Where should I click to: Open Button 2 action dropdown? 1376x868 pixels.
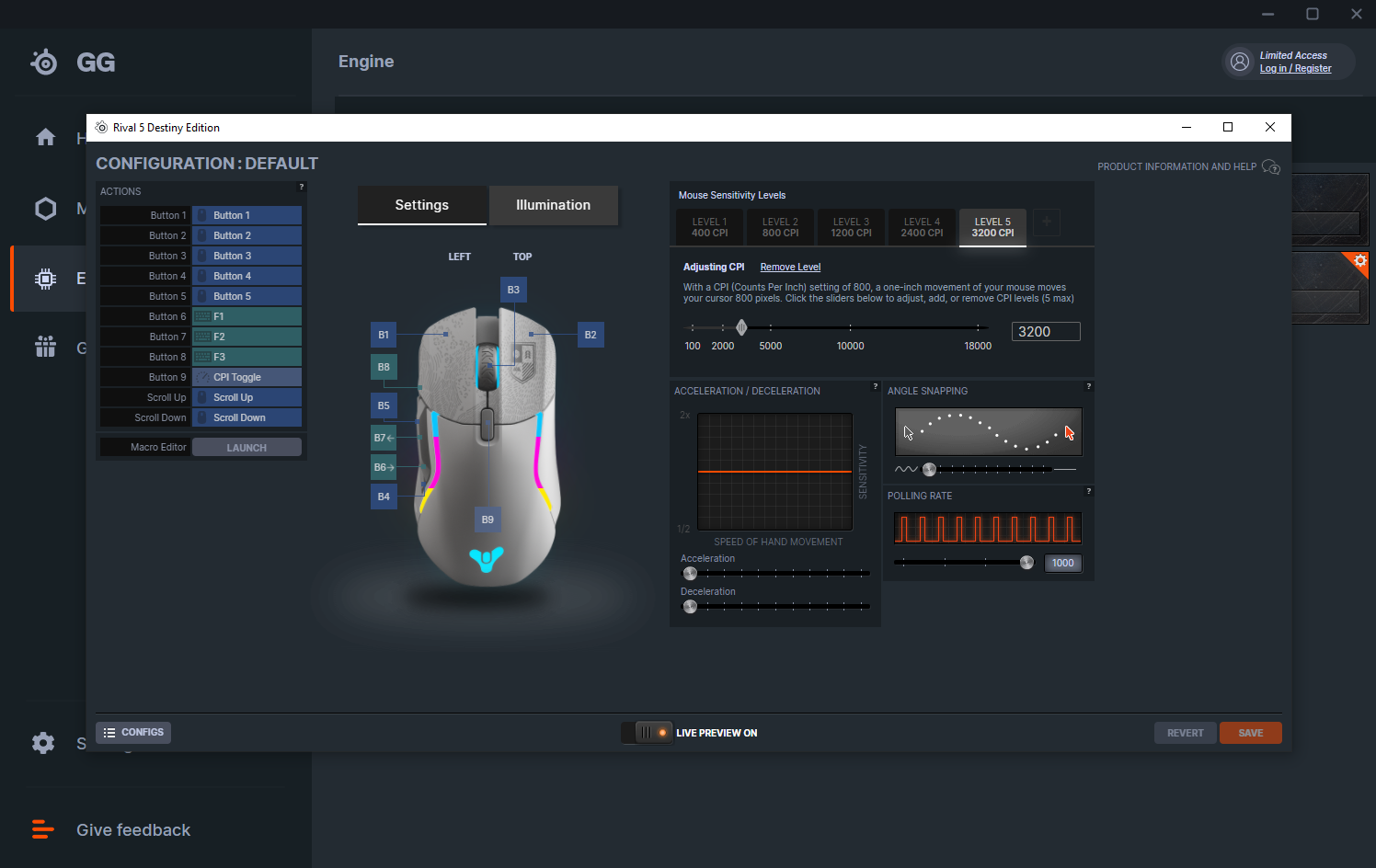pyautogui.click(x=247, y=235)
